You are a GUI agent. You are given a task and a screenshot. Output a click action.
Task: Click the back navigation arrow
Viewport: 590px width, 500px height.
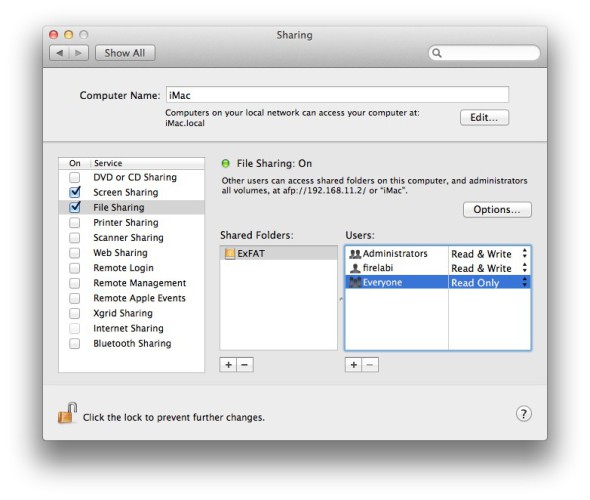[59, 53]
